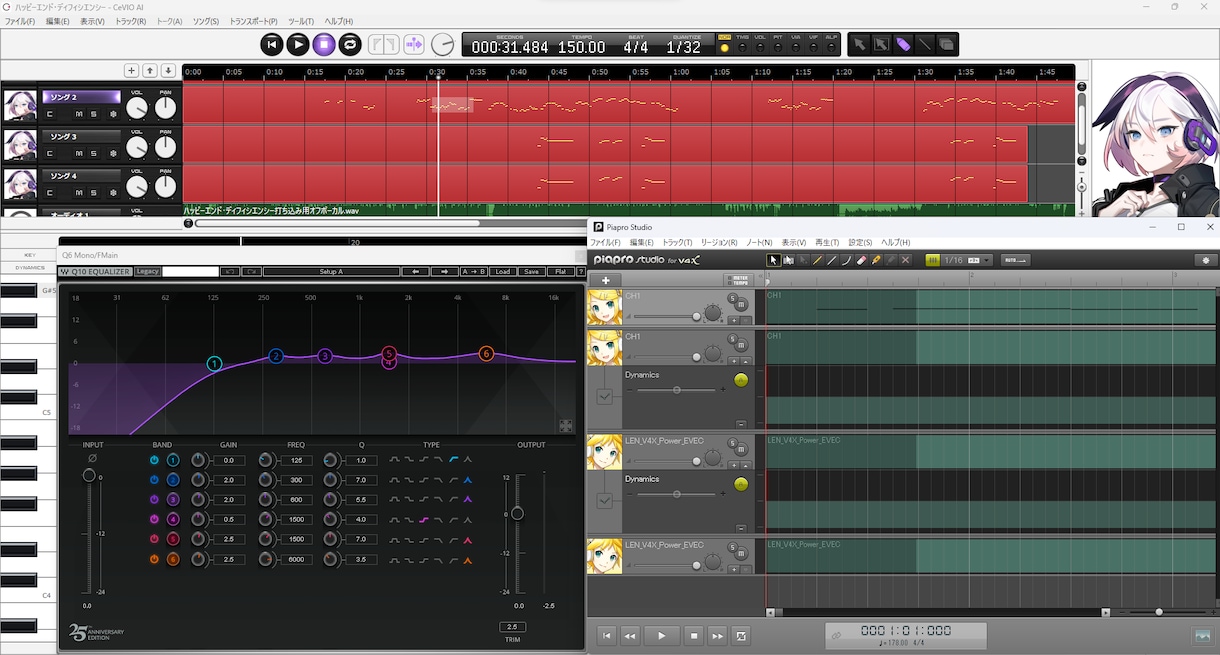
Task: Solo the ソング 3 track
Action: [x=94, y=153]
